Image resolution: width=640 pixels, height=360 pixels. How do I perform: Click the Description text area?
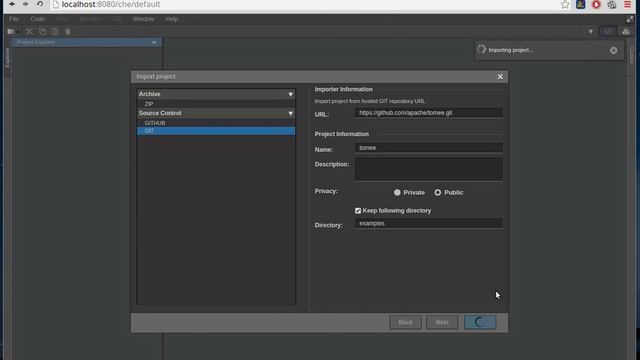tap(429, 169)
